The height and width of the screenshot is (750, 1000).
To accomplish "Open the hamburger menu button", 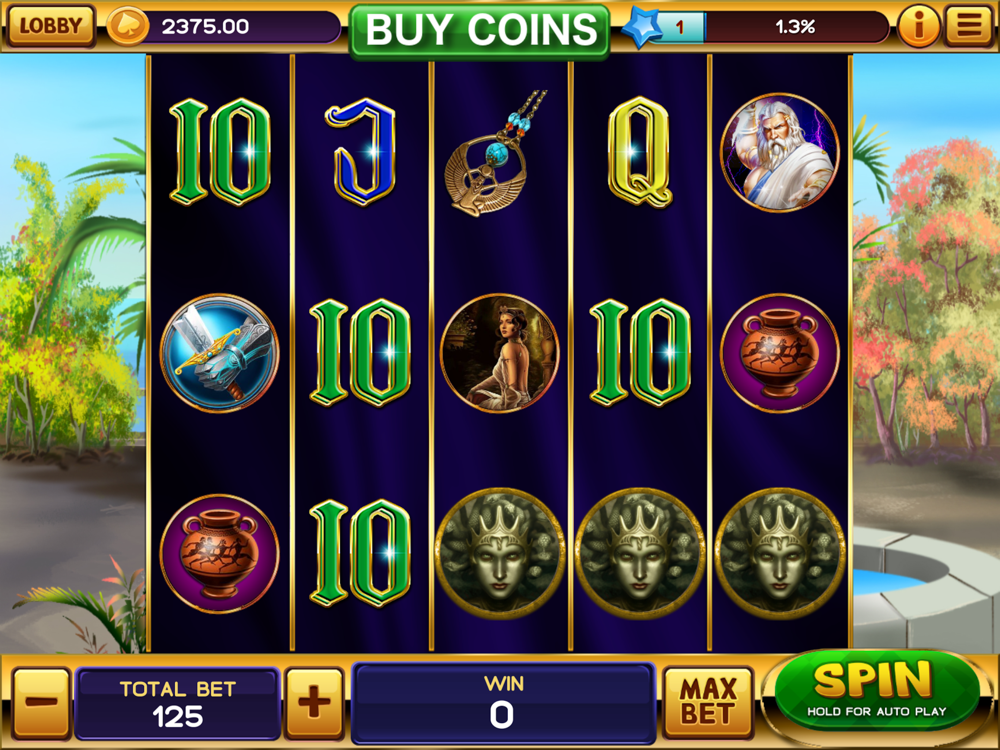I will (969, 26).
